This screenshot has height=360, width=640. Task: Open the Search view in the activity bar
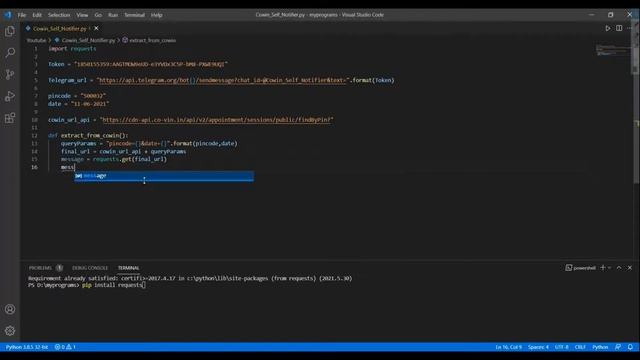click(10, 53)
